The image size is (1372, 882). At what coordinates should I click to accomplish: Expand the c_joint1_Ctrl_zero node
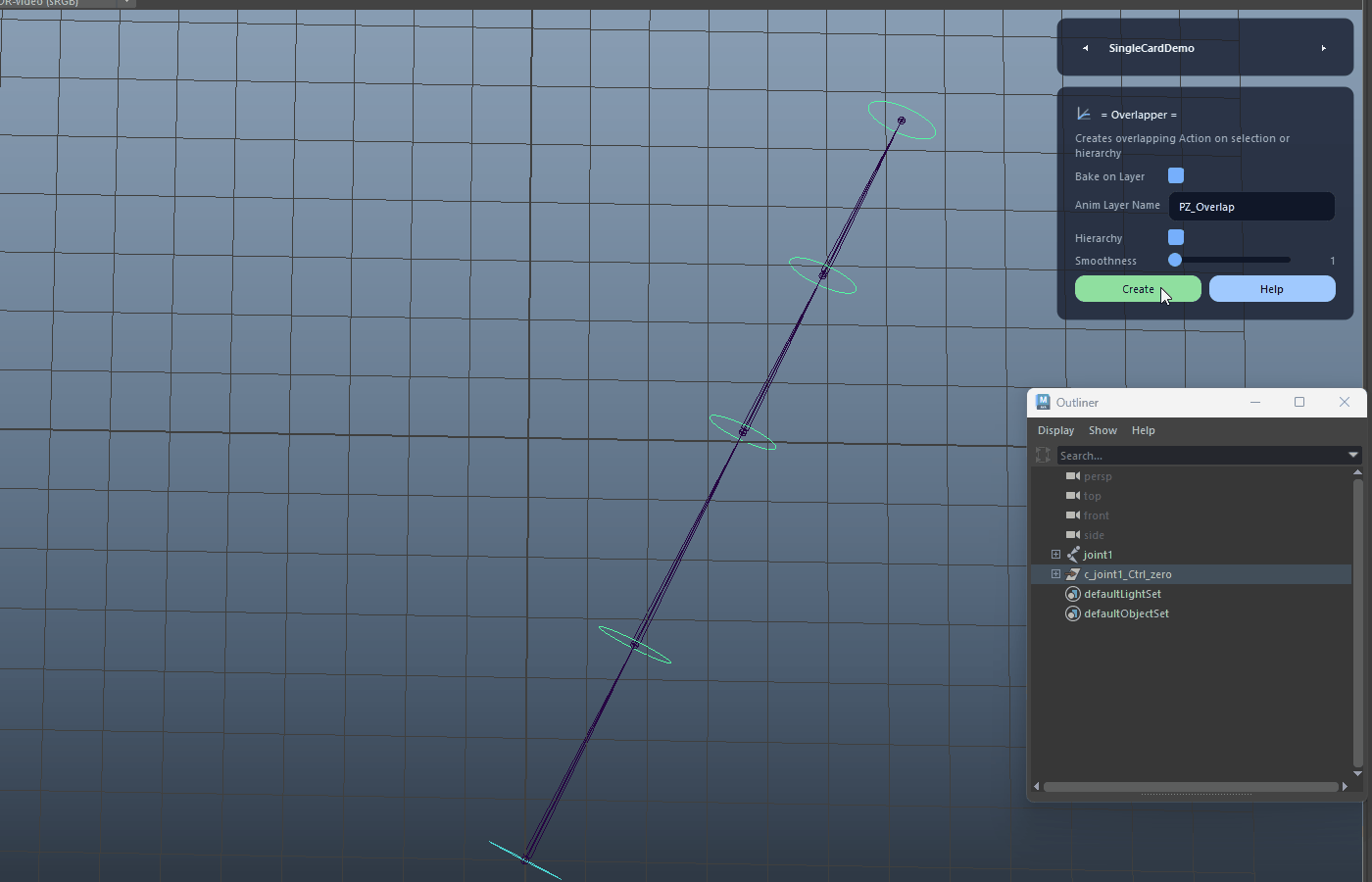click(1055, 574)
